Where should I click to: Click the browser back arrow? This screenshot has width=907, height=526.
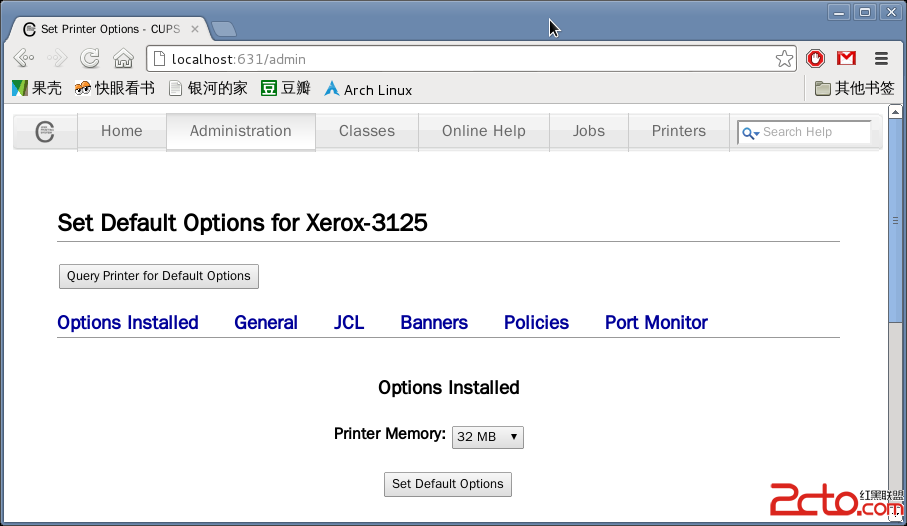click(24, 58)
